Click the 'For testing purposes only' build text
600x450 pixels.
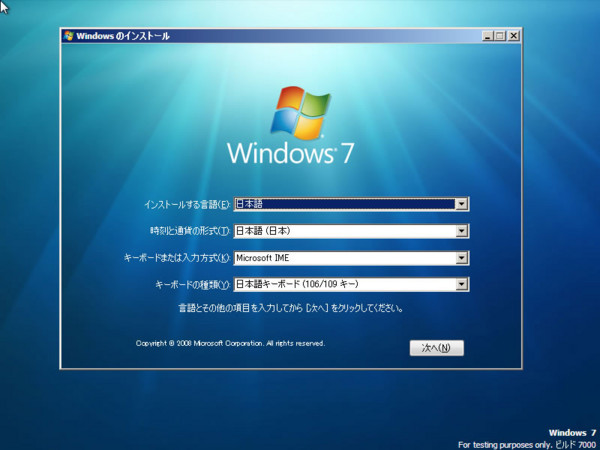pyautogui.click(x=527, y=445)
